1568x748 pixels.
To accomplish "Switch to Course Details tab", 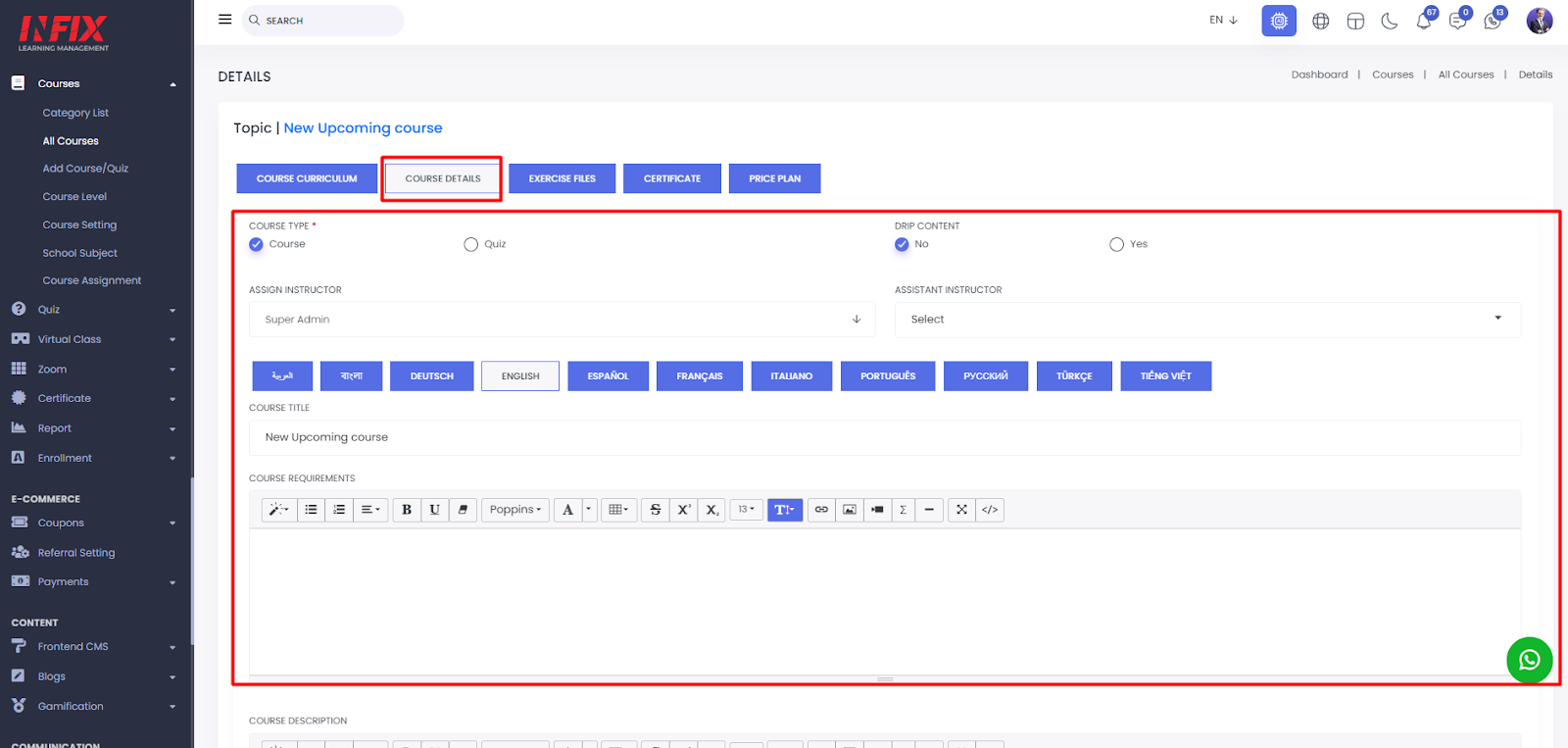I will [x=443, y=178].
